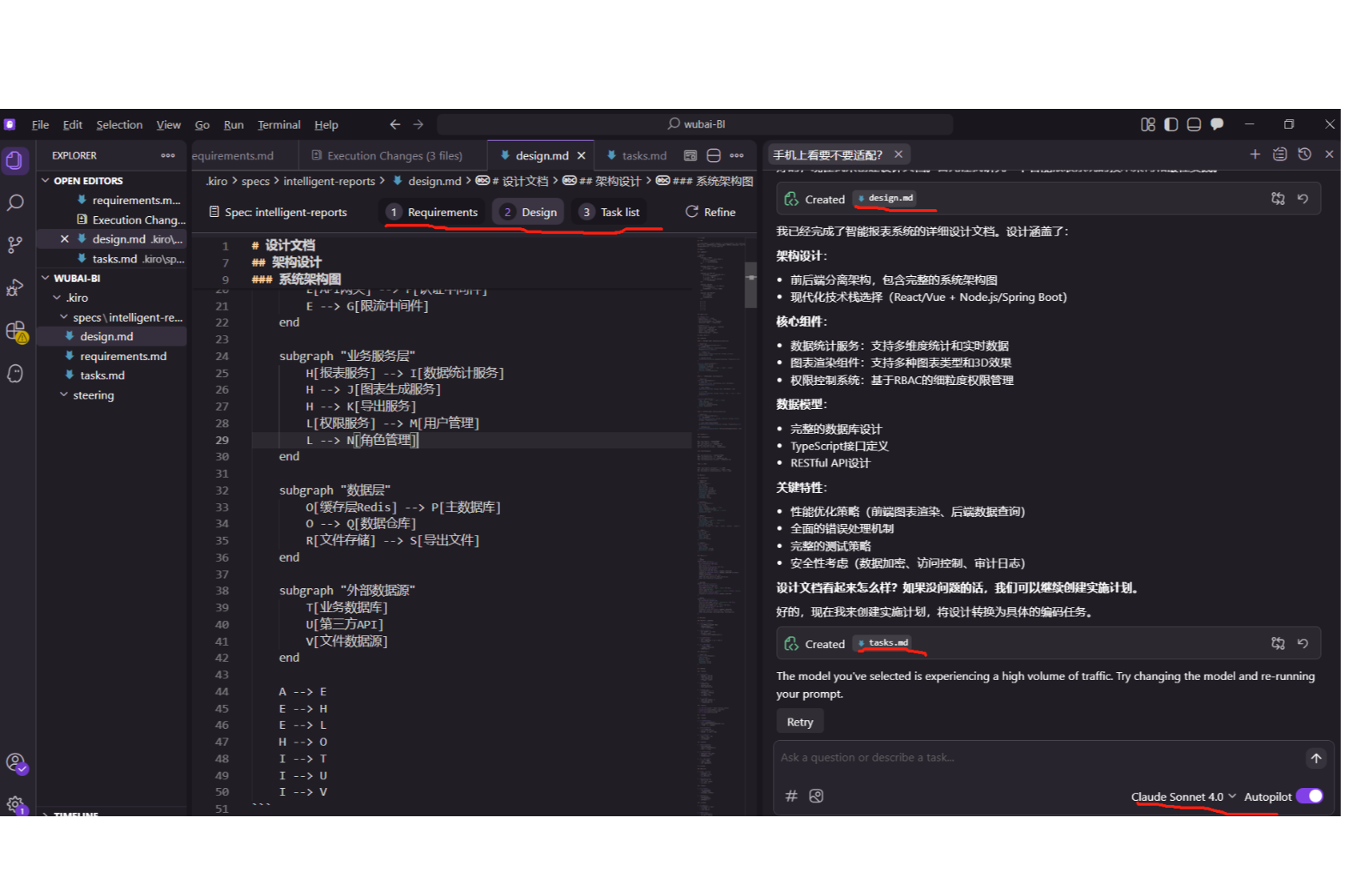The width and height of the screenshot is (1345, 896).
Task: Open the Explorer view in activity bar
Action: coord(15,160)
